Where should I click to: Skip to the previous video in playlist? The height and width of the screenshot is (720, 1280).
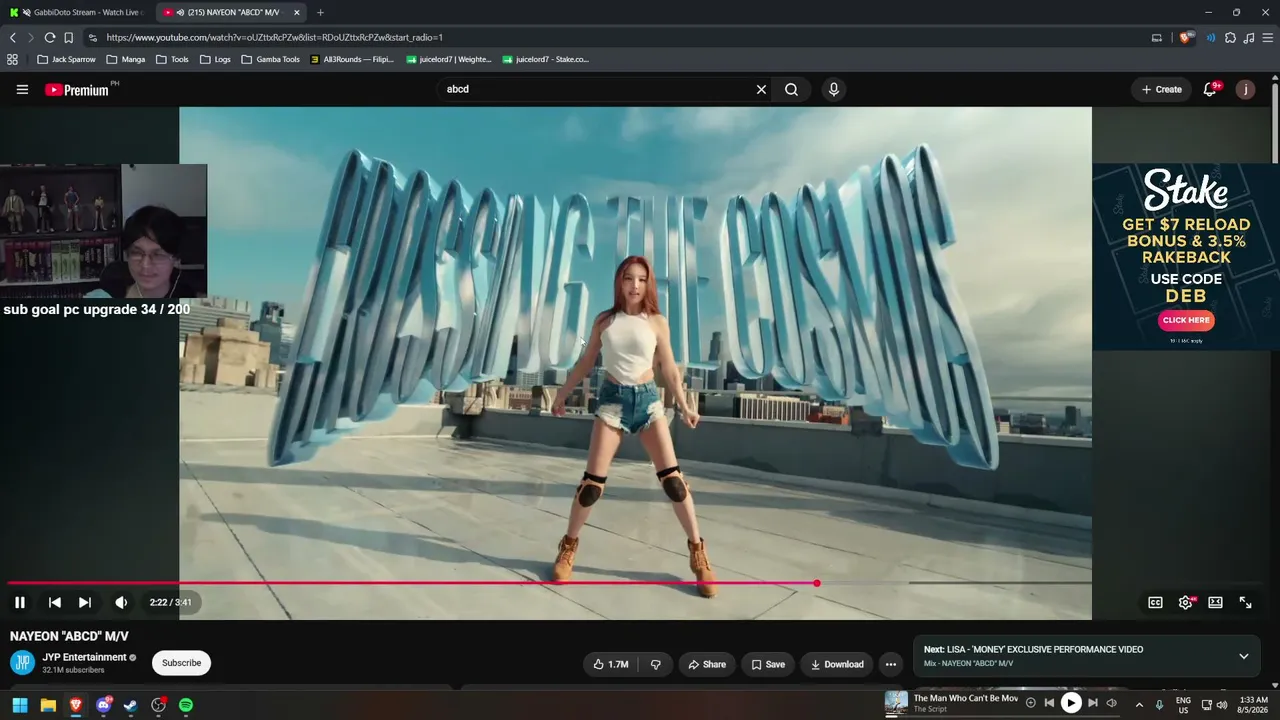coord(55,602)
